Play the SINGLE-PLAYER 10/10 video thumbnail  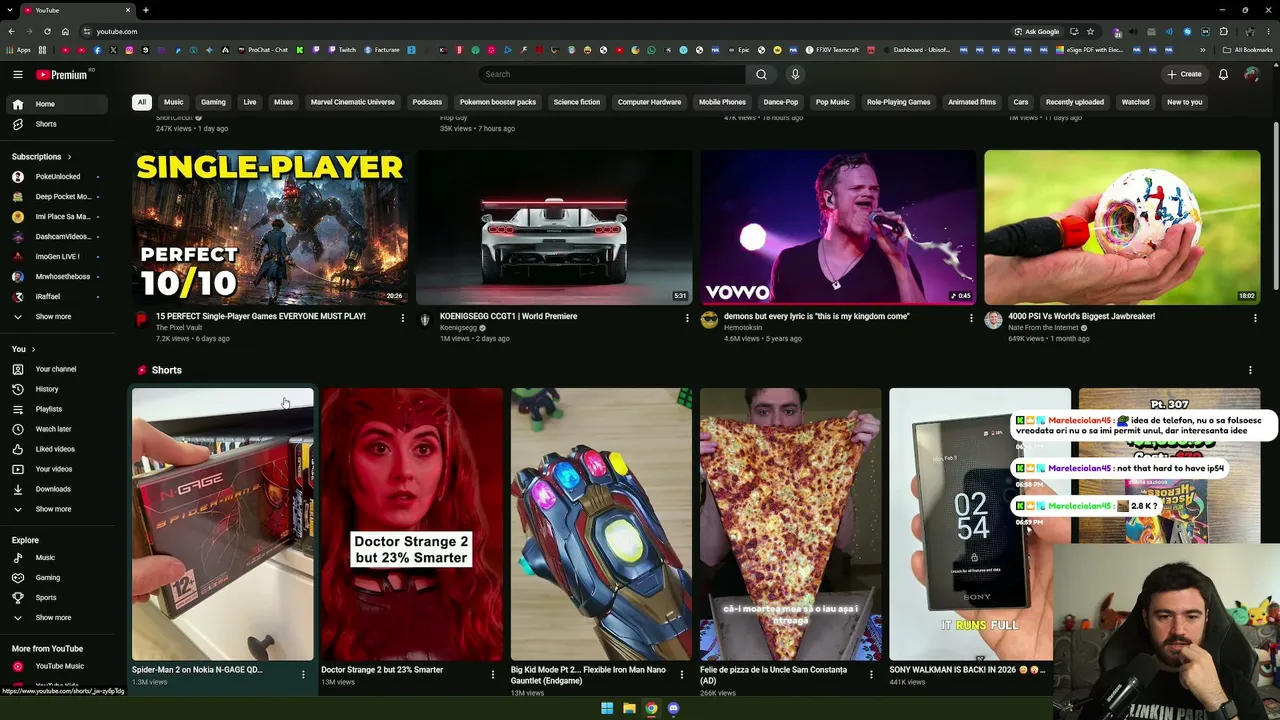(270, 227)
